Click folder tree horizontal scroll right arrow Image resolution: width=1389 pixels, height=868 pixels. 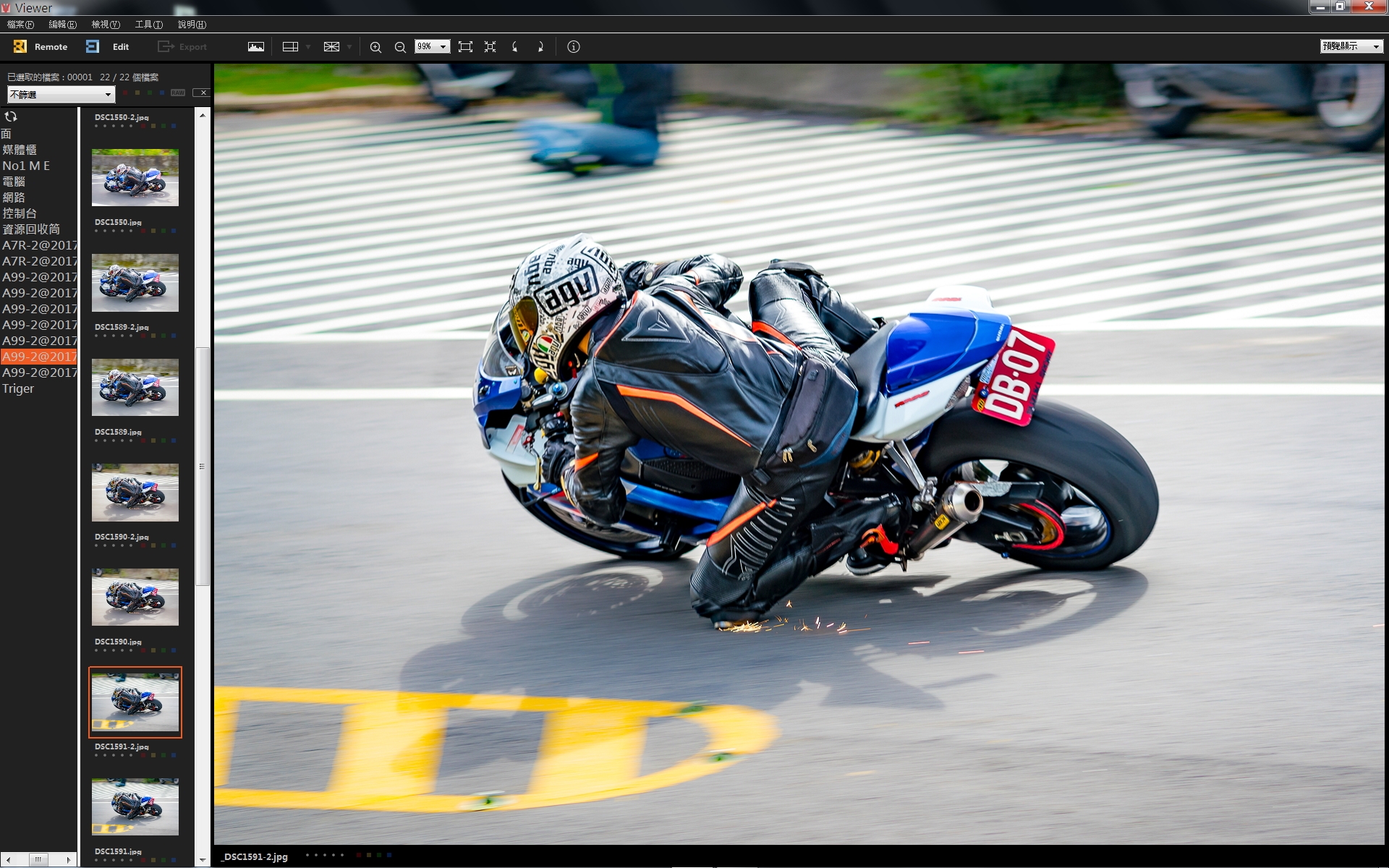[69, 859]
